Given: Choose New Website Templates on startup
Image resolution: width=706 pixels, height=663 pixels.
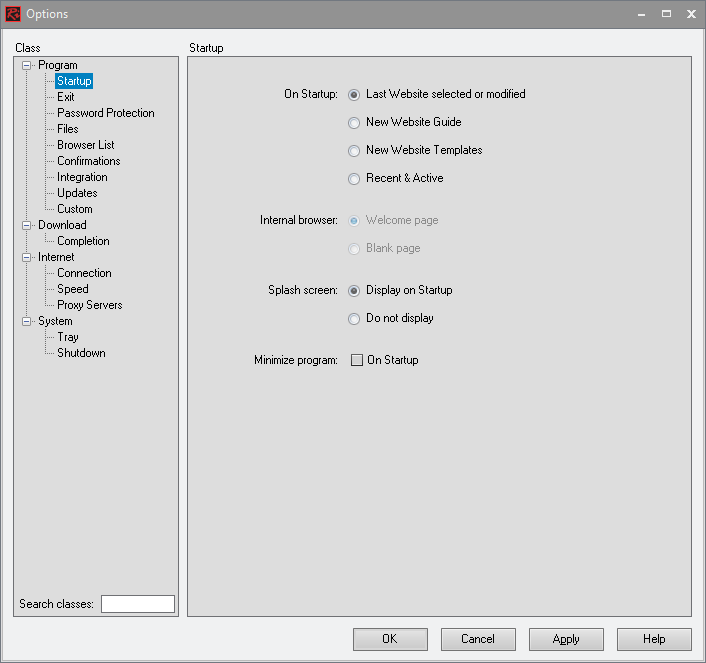Looking at the screenshot, I should tap(353, 150).
